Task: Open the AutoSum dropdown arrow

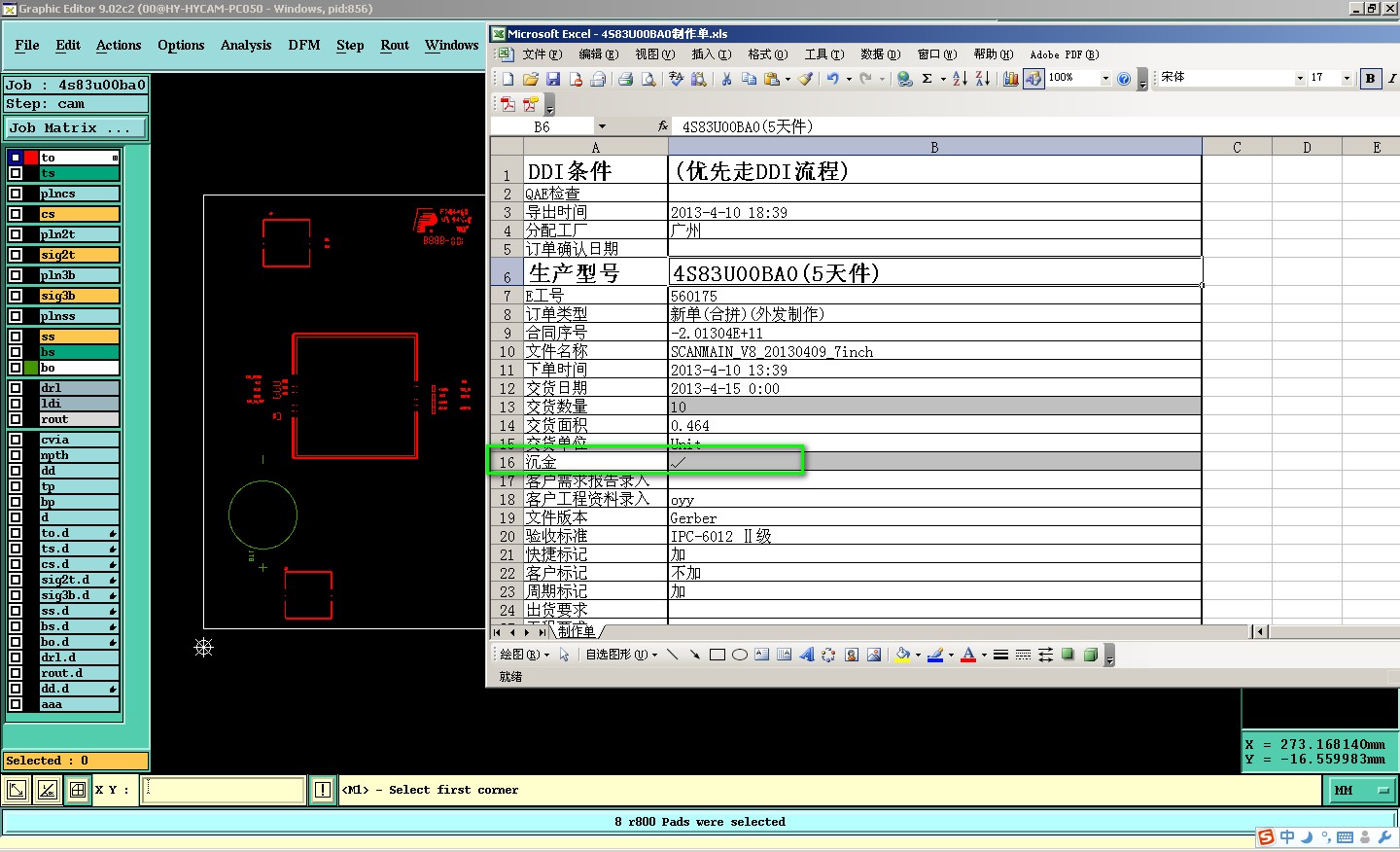Action: coord(943,79)
